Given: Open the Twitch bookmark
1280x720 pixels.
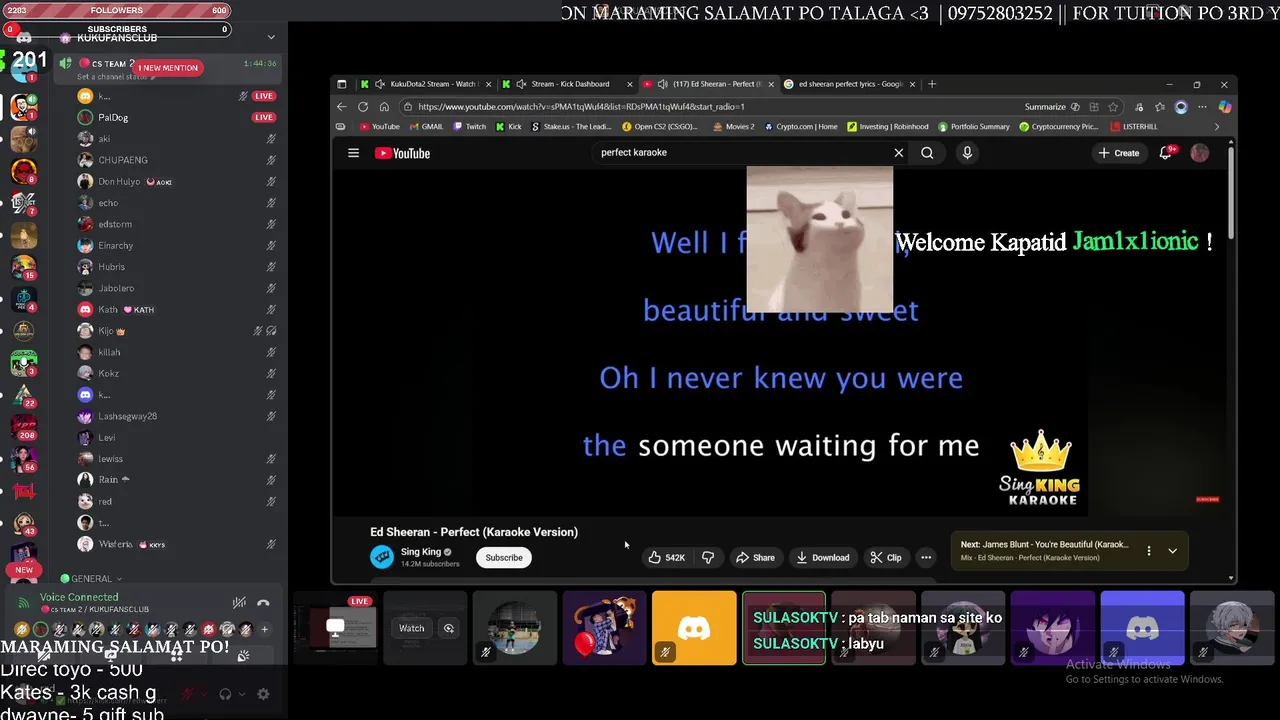Looking at the screenshot, I should tap(469, 127).
